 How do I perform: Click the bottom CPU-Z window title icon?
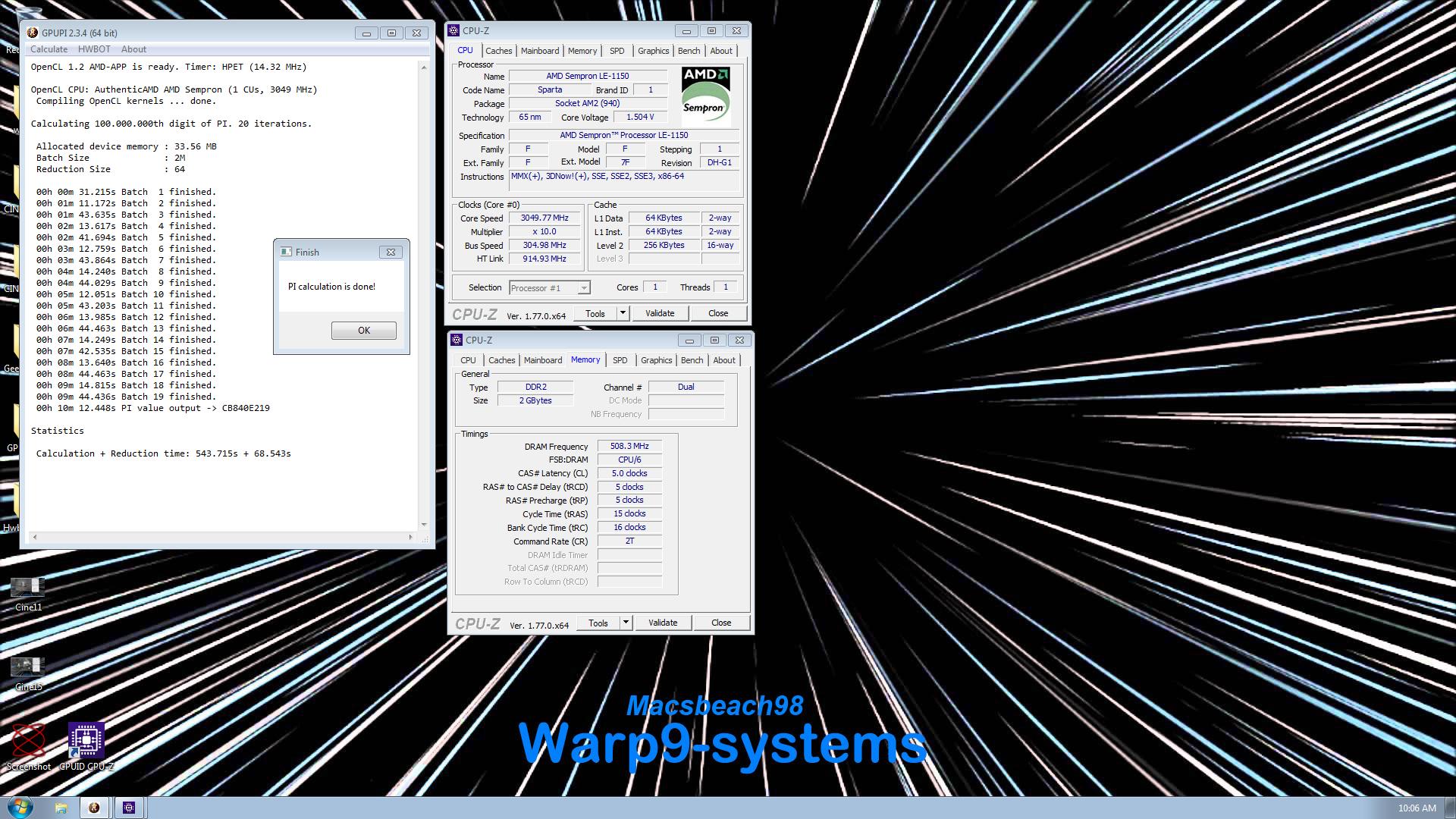pos(457,340)
